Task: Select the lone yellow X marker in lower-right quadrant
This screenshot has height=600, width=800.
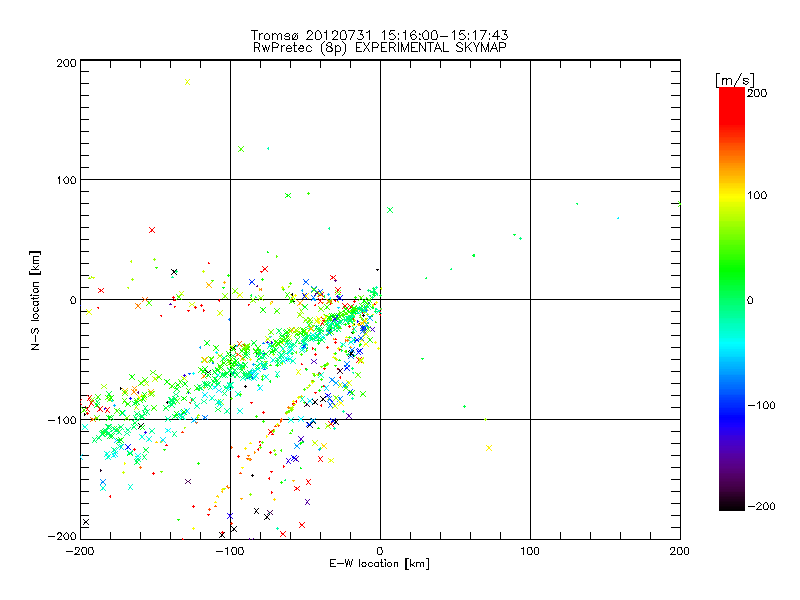Action: click(x=489, y=448)
